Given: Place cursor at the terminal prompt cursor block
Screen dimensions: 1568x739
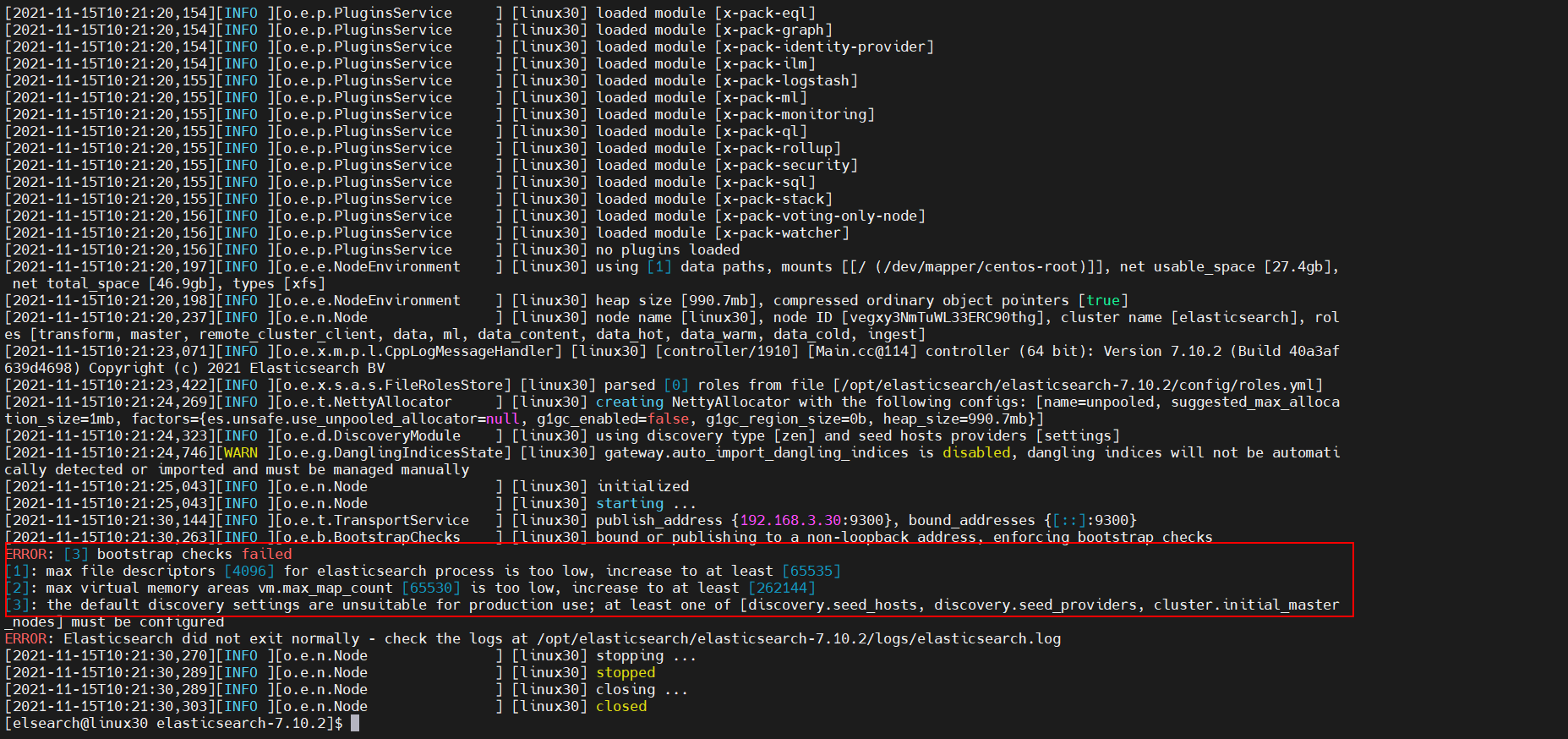Looking at the screenshot, I should (x=355, y=723).
